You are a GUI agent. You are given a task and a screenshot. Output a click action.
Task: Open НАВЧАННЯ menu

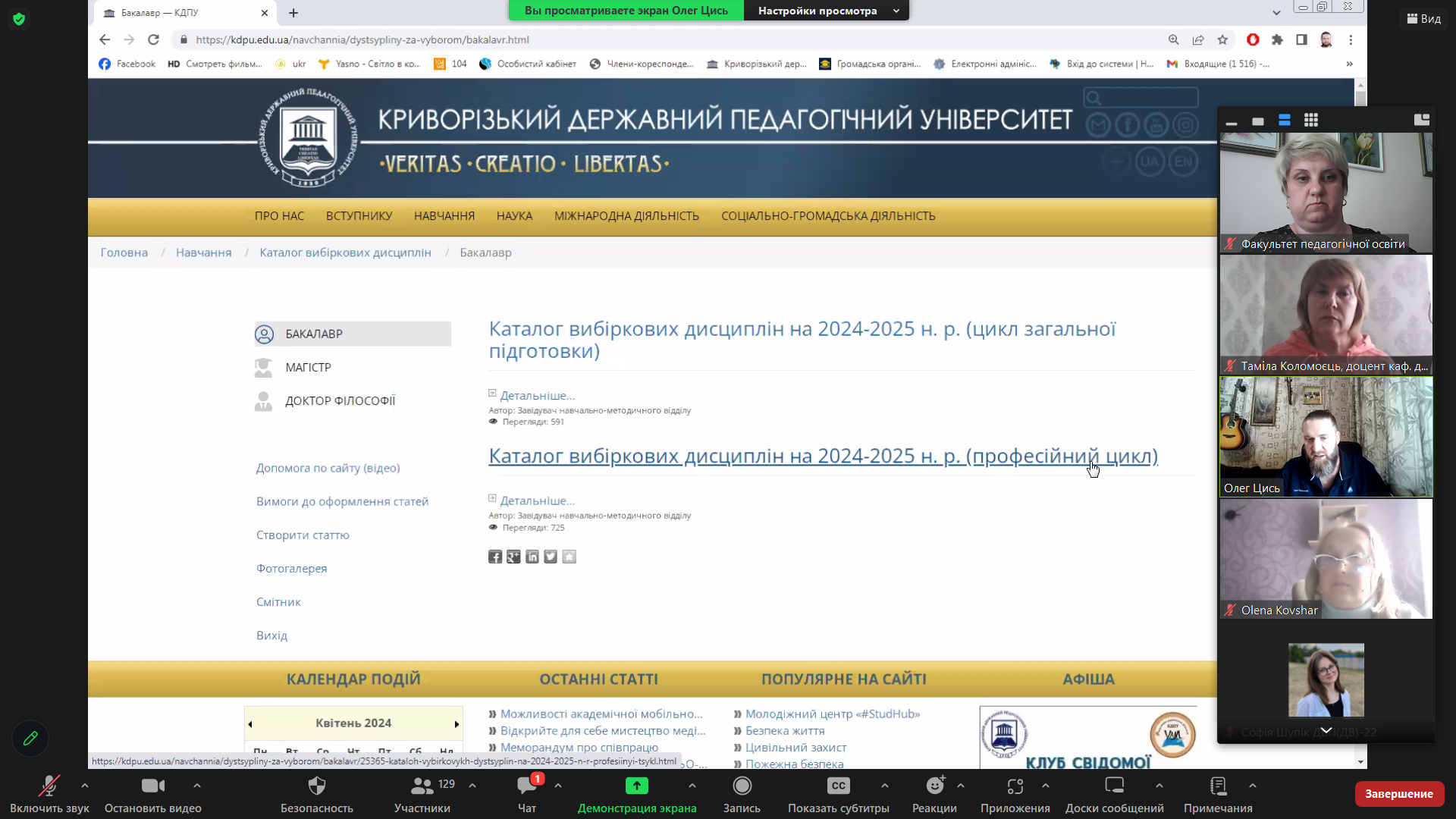tap(444, 216)
